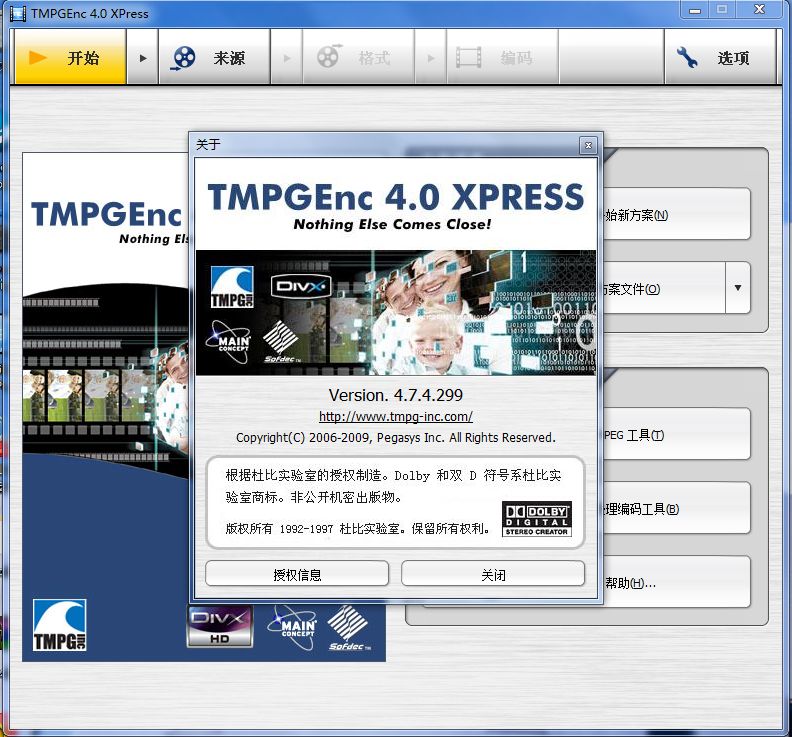792x737 pixels.
Task: Click arrow between 格式 and 编码
Action: click(x=431, y=58)
